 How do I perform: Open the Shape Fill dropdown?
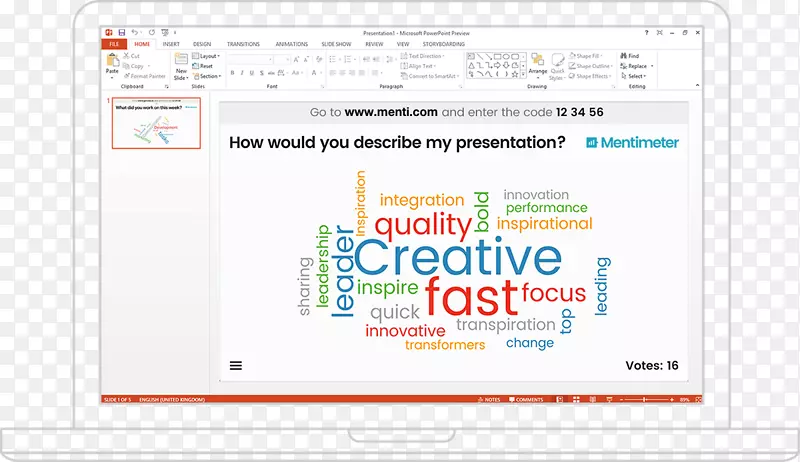click(x=586, y=56)
